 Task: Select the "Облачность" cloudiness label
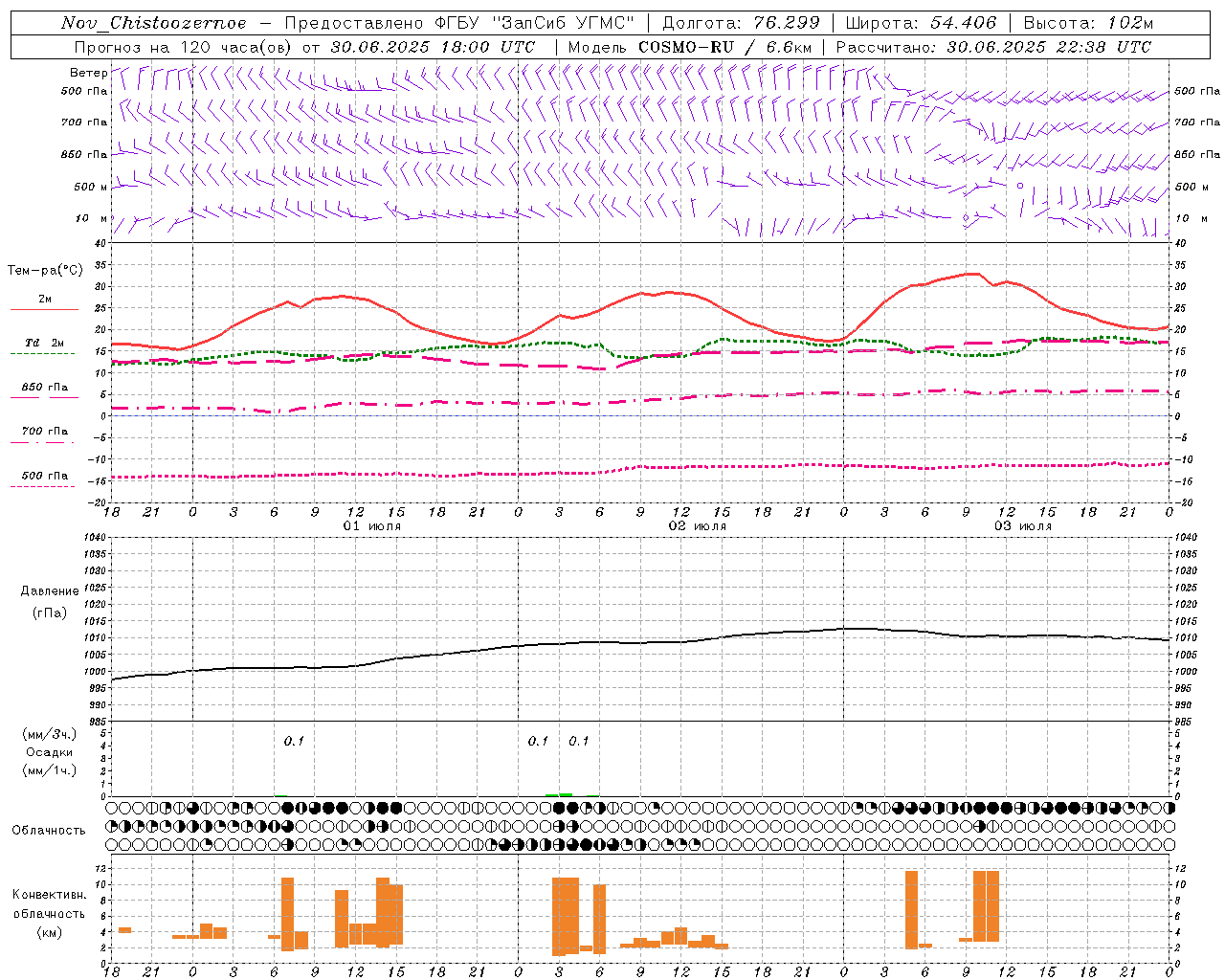pyautogui.click(x=49, y=830)
